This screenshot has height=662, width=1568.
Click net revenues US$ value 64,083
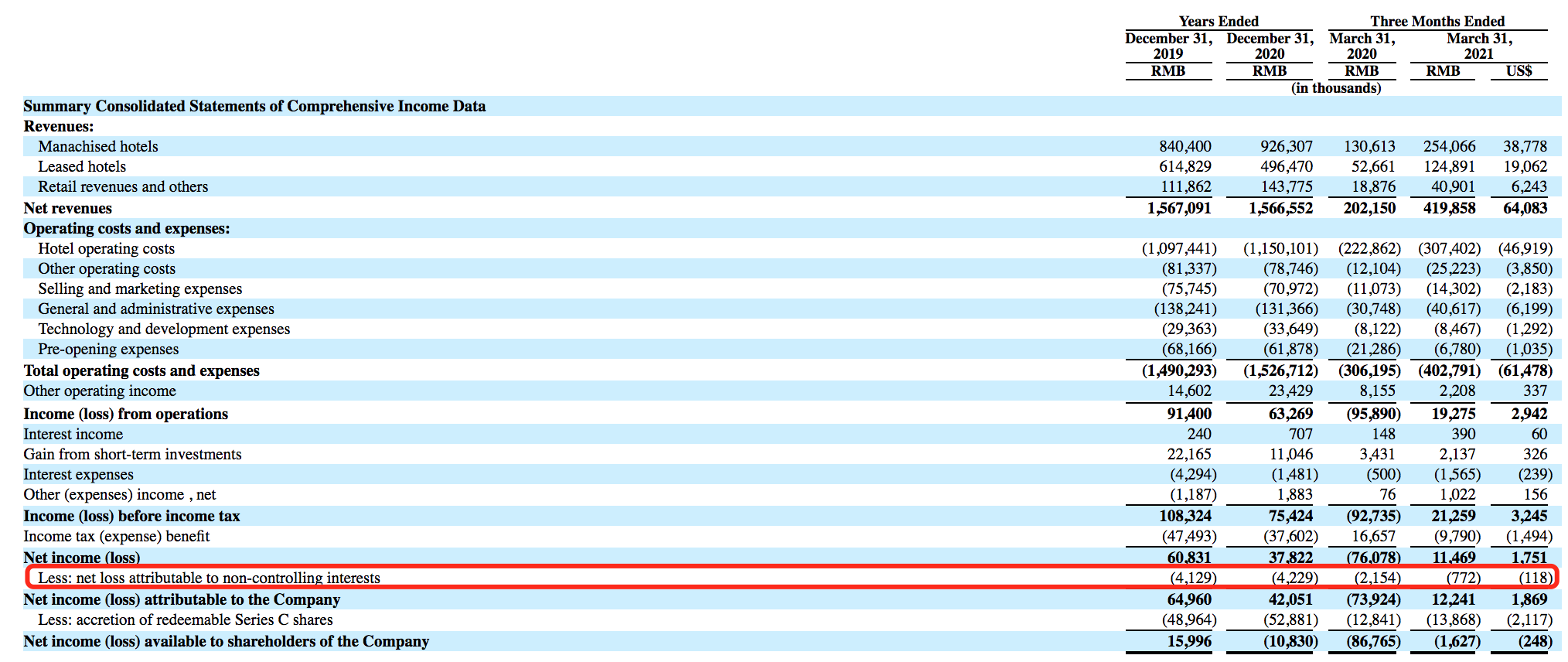[1525, 208]
